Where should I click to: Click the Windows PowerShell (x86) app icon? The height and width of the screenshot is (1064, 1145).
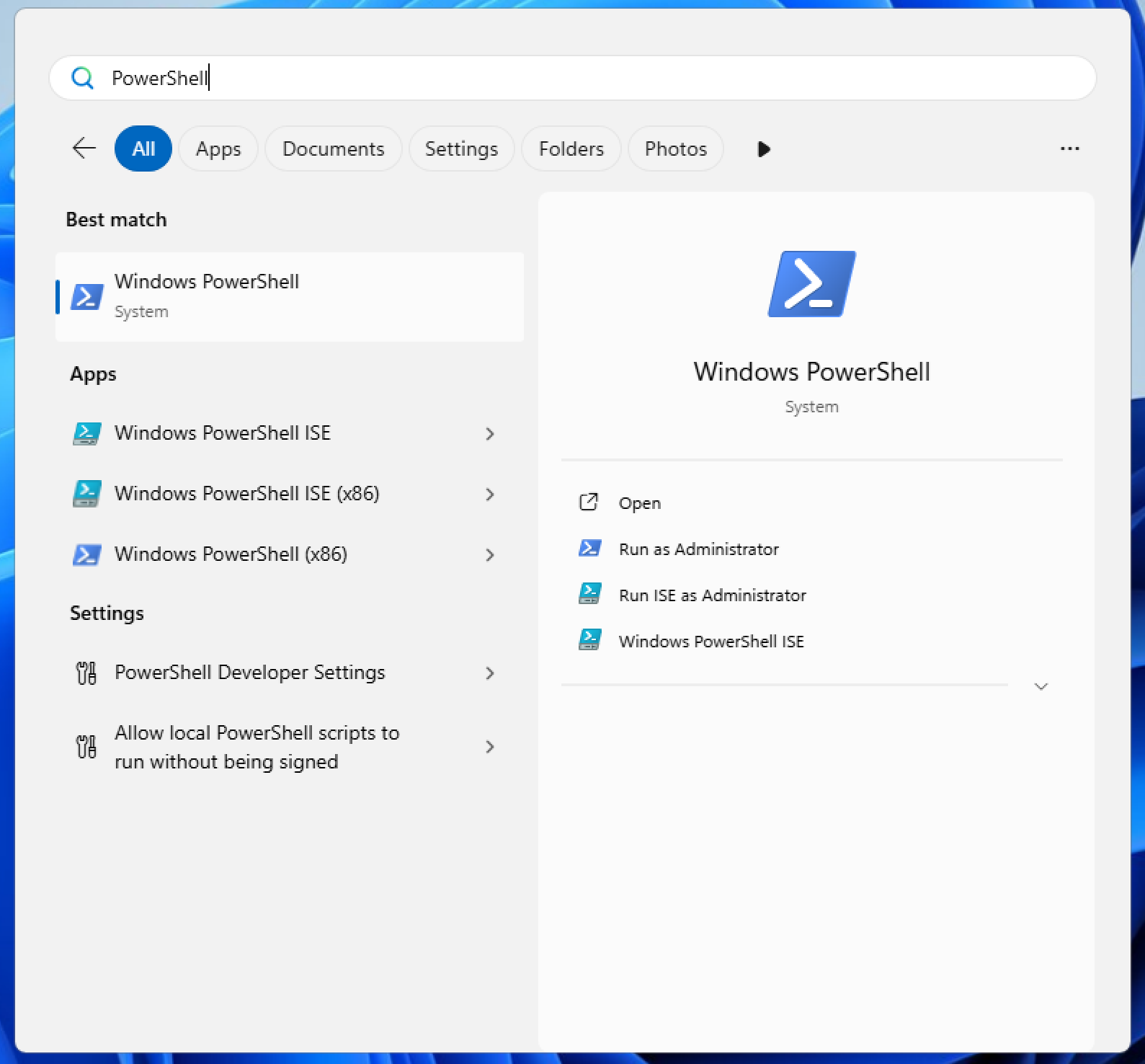[87, 554]
